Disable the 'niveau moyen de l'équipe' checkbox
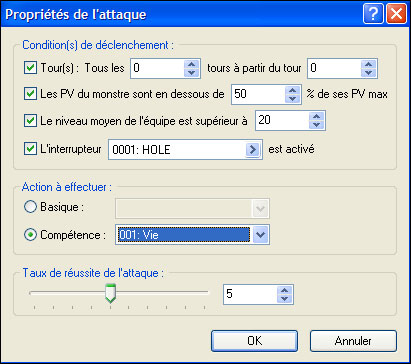This screenshot has height=364, width=411. 30,120
